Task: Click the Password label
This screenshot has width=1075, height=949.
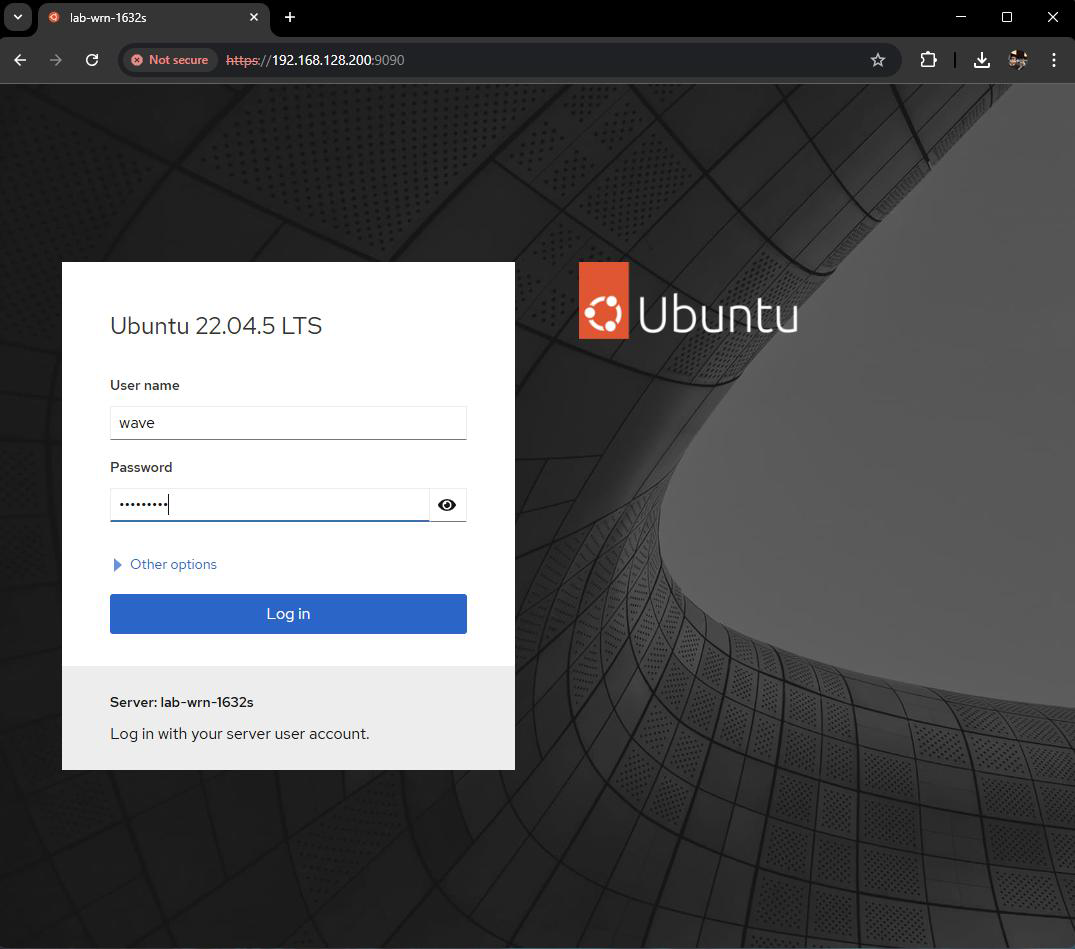Action: coord(141,468)
